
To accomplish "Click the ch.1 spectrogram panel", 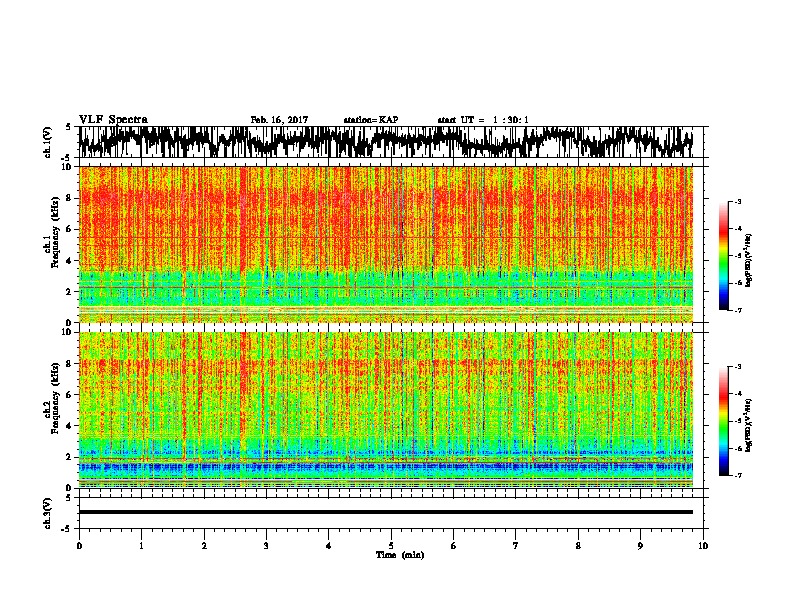I will [386, 244].
